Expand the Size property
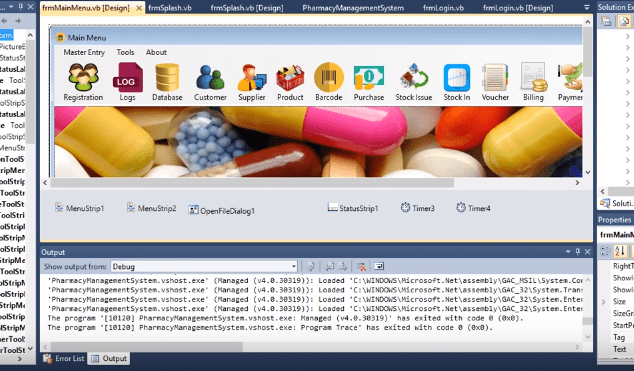Image resolution: width=634 pixels, height=371 pixels. pos(604,301)
